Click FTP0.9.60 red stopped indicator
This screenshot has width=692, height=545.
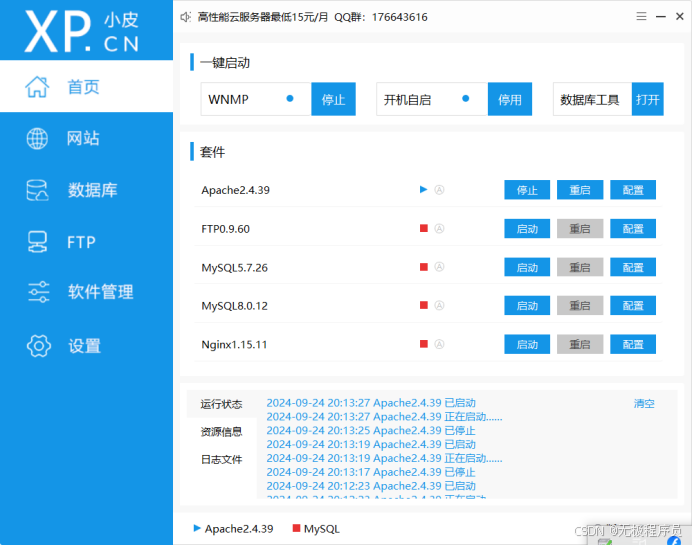click(424, 228)
